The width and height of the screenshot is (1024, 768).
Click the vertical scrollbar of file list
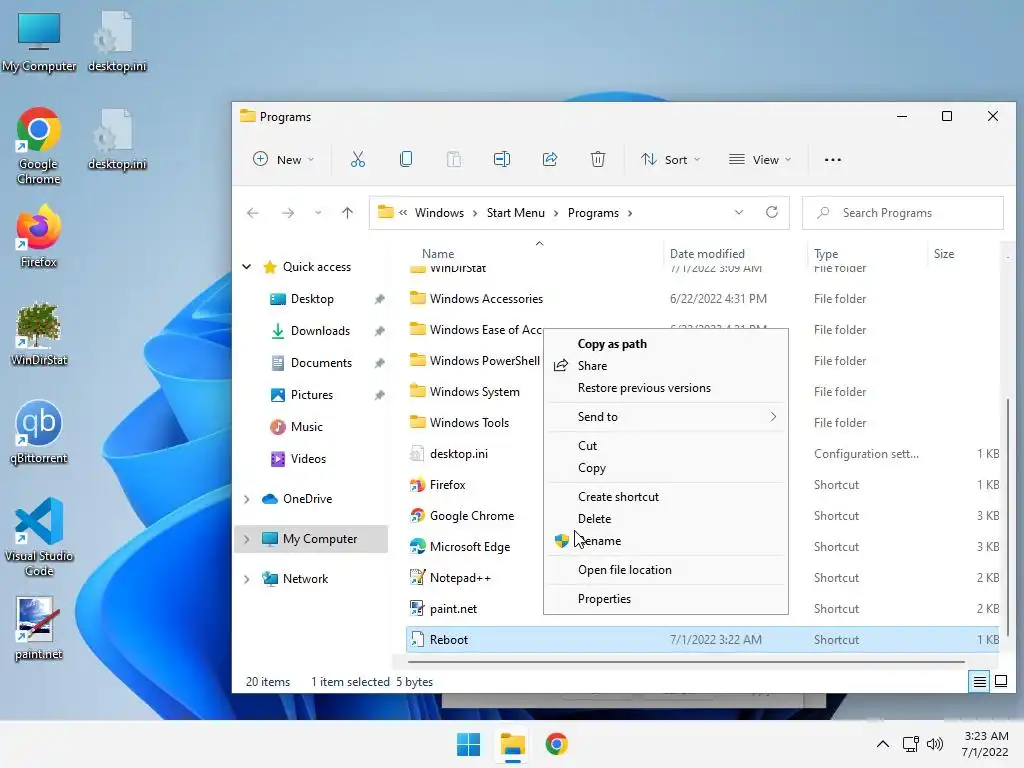[1008, 516]
